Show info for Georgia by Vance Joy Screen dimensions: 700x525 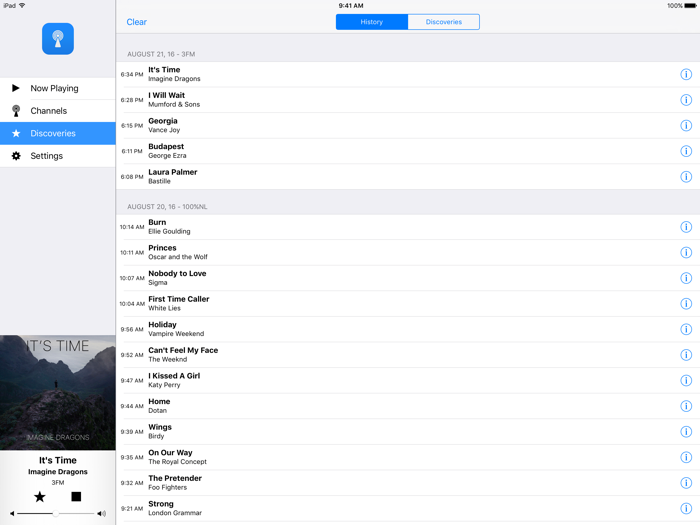point(686,125)
